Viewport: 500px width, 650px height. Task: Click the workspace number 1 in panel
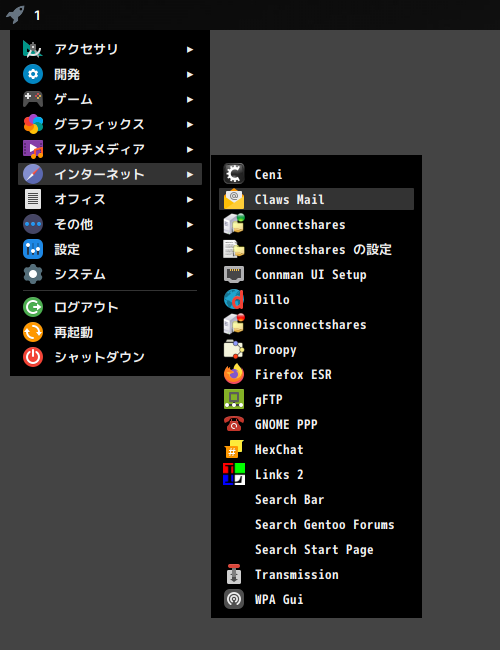[37, 16]
